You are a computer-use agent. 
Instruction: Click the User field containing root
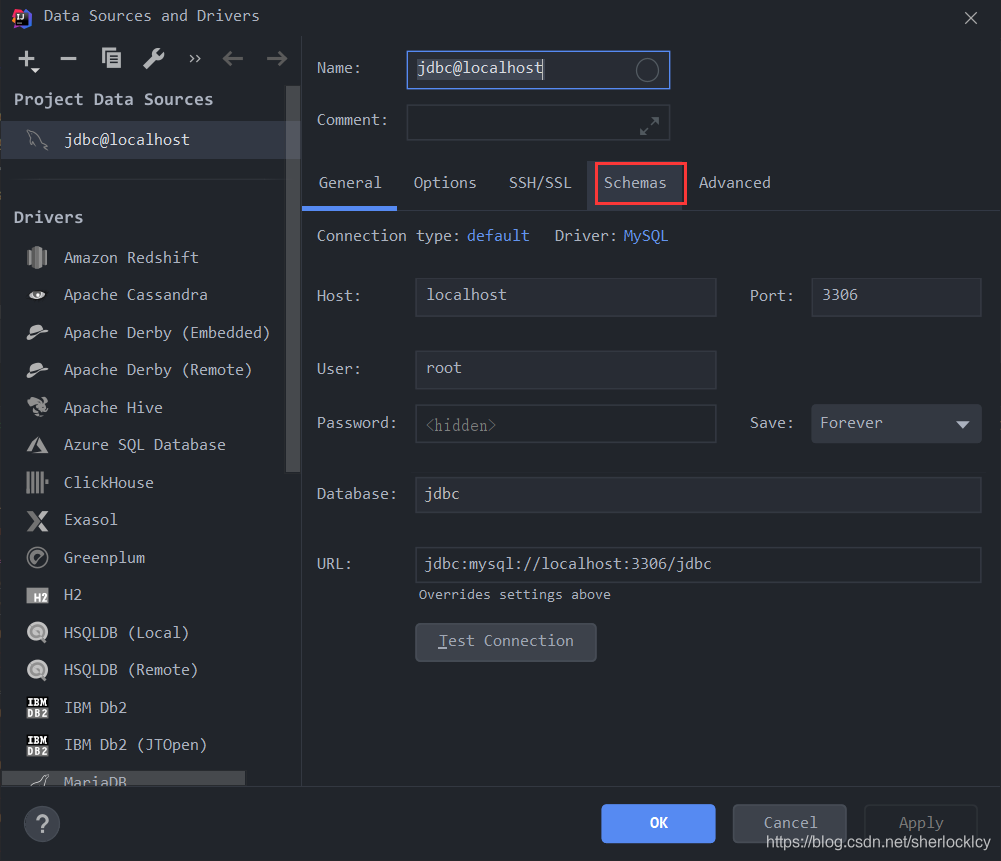pos(566,370)
